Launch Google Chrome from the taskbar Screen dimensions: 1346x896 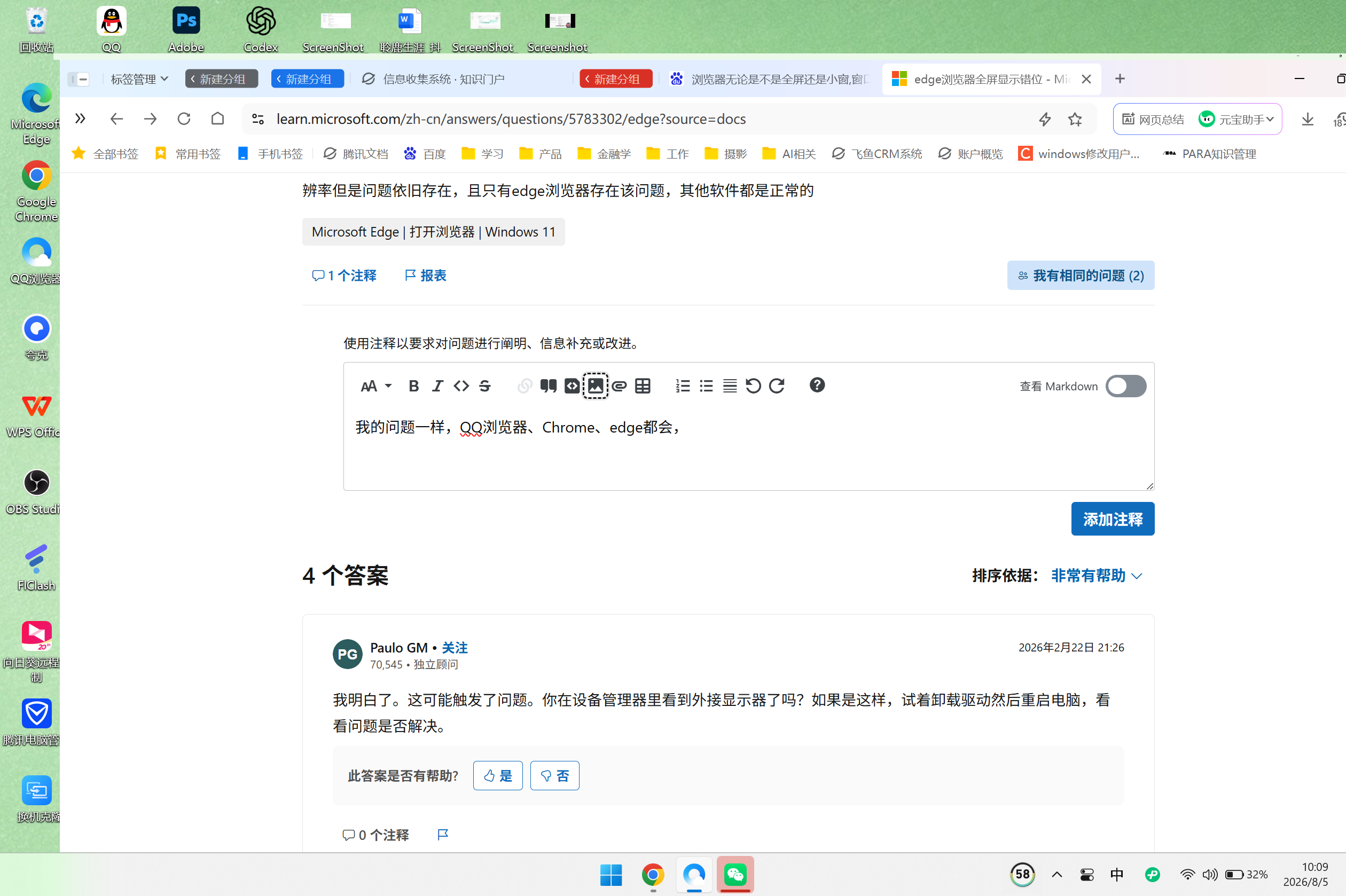[x=652, y=874]
